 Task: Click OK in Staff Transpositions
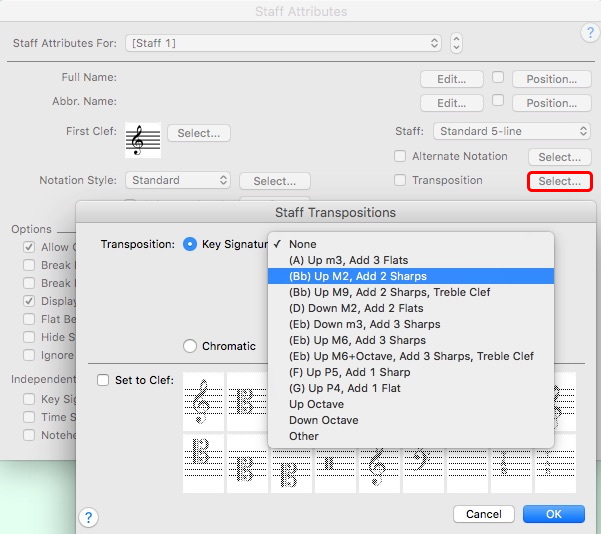(x=553, y=514)
